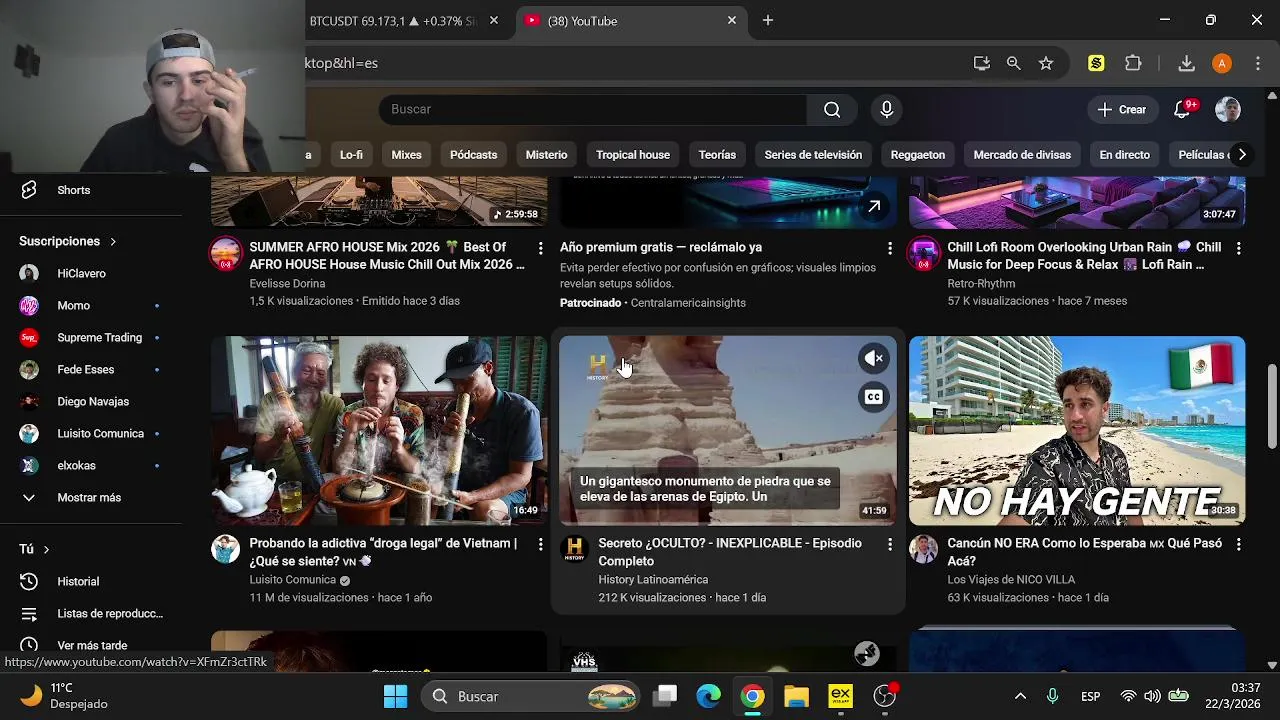Open the ad's external link arrow icon
The image size is (1280, 720).
(874, 206)
